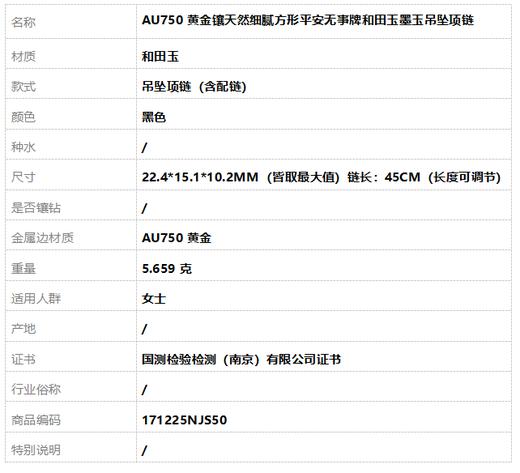Screen dimensions: 520x473
Task: Click the 颜色 label
Action: point(23,117)
